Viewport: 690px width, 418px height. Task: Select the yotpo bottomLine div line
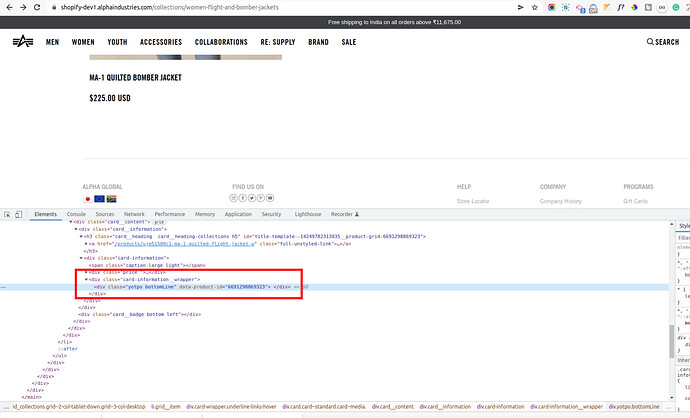coord(334,287)
